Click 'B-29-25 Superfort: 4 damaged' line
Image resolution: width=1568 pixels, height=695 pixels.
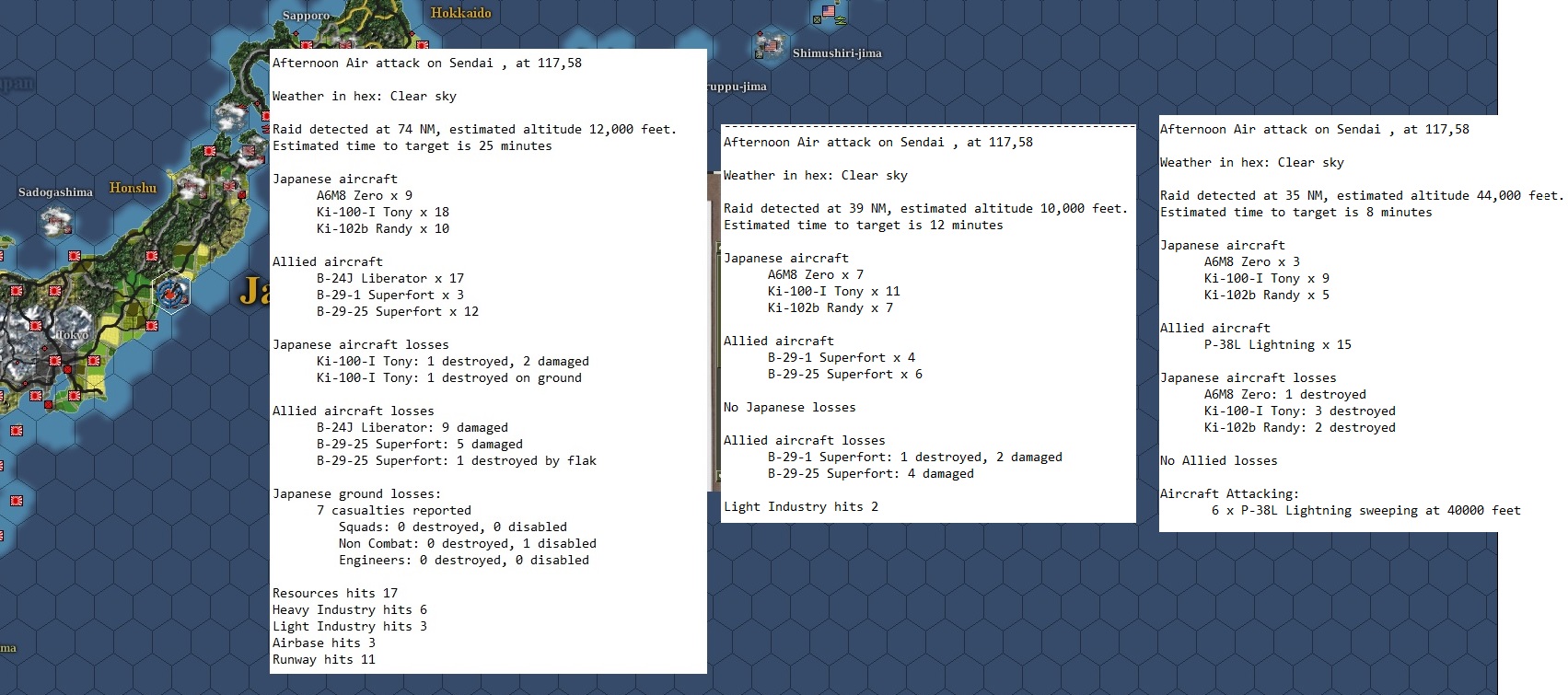(871, 474)
